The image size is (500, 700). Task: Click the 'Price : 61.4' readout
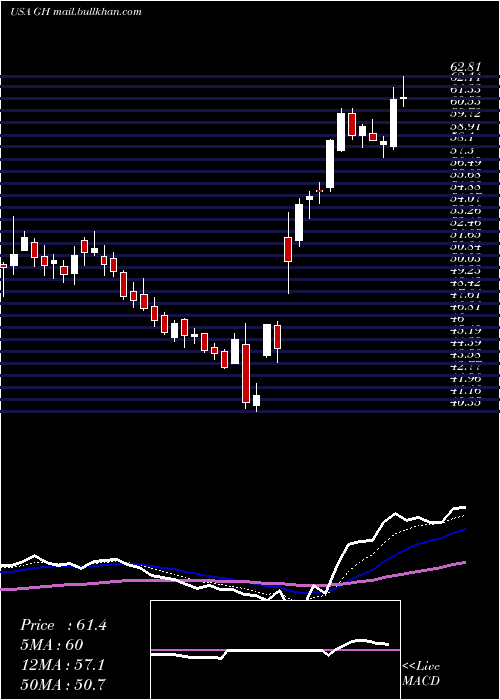tap(63, 625)
